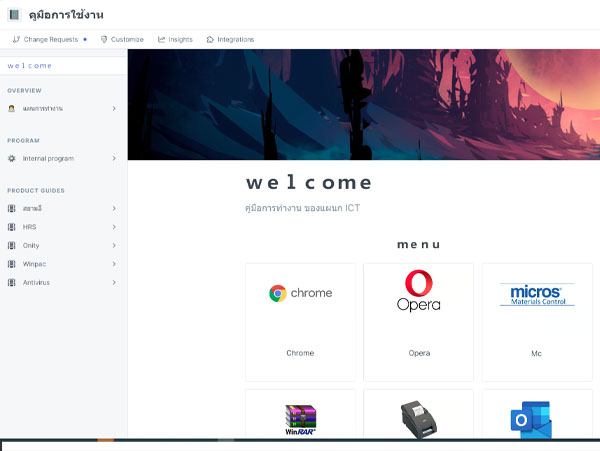Click the Integrations puzzle icon
The width and height of the screenshot is (600, 451).
tap(210, 39)
